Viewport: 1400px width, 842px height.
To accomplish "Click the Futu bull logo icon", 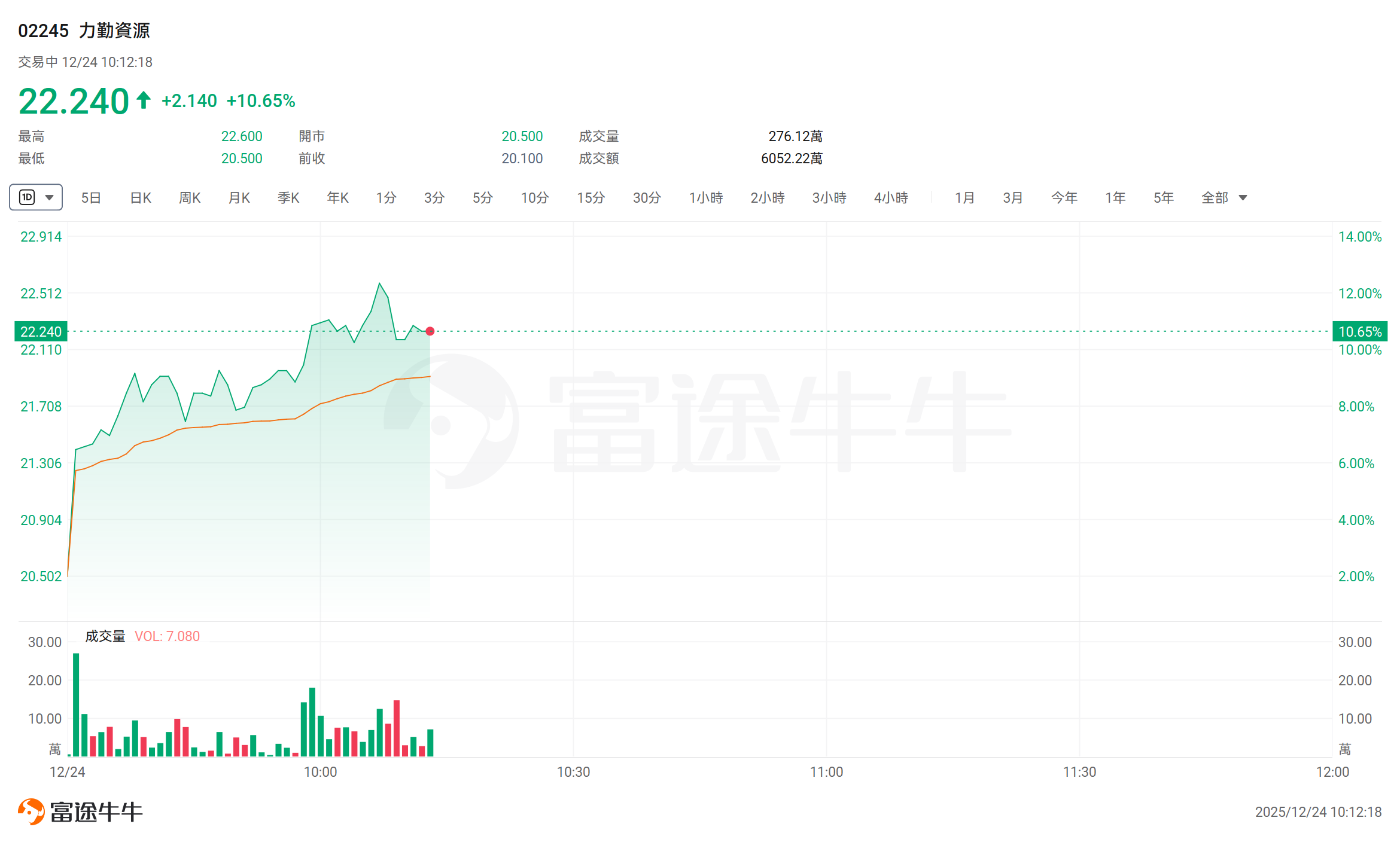I will pos(31,812).
